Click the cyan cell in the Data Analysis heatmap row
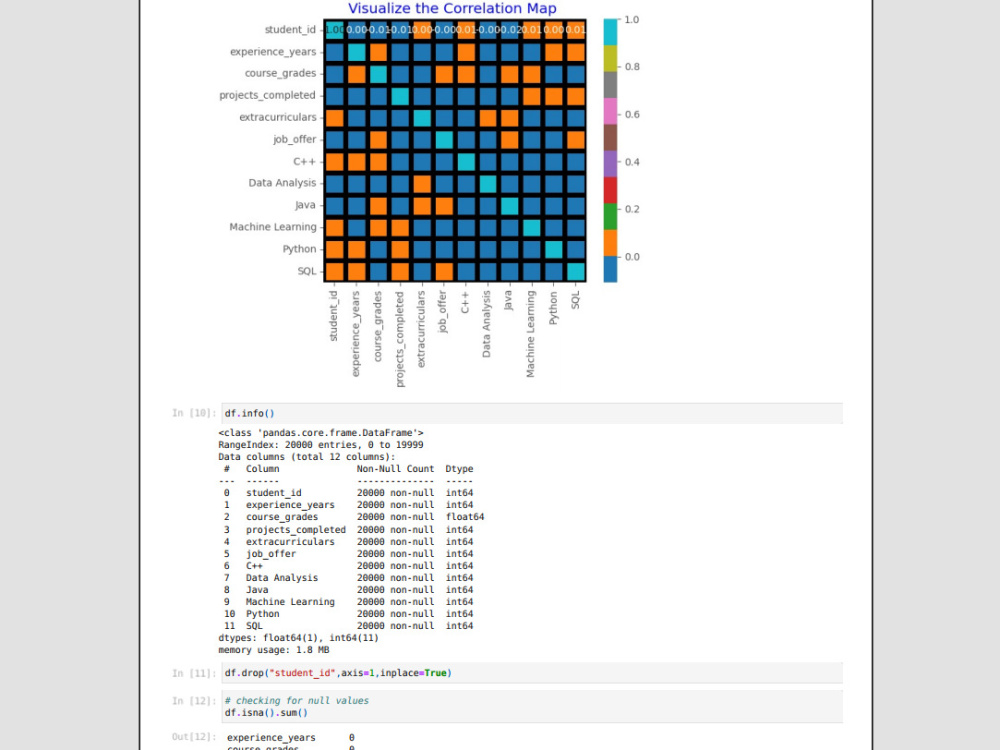Viewport: 1000px width, 750px height. click(x=488, y=184)
